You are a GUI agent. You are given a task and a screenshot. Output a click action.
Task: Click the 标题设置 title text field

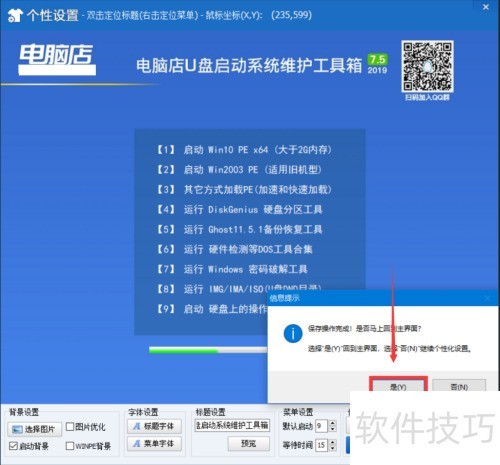[232, 425]
